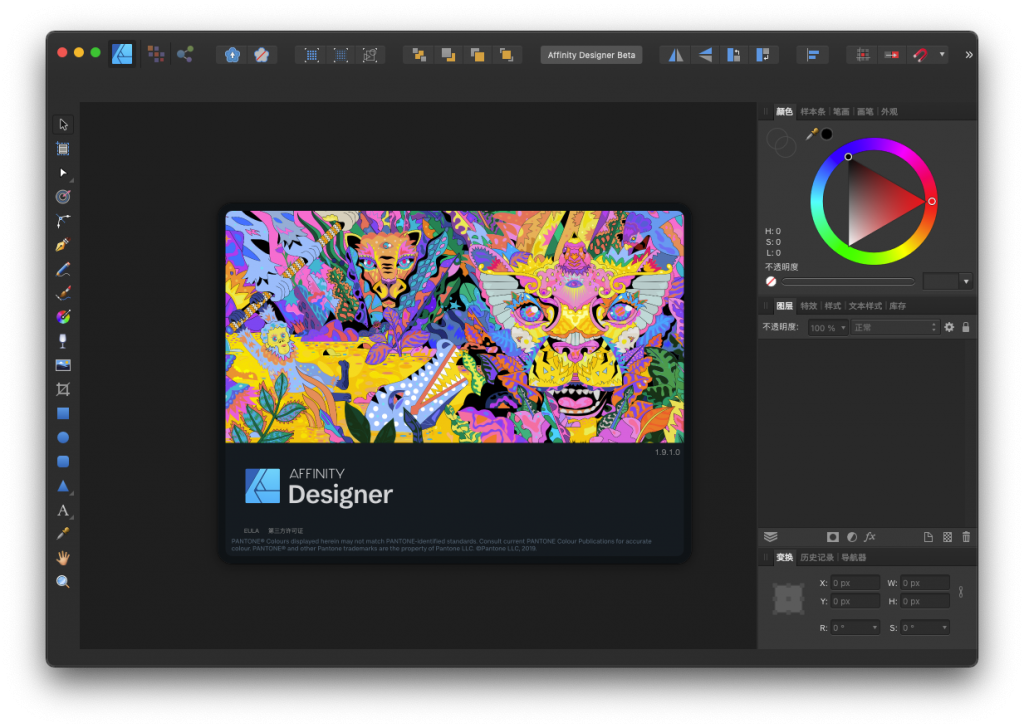This screenshot has width=1024, height=728.
Task: Click the Affinity Designer Beta title button
Action: coord(591,55)
